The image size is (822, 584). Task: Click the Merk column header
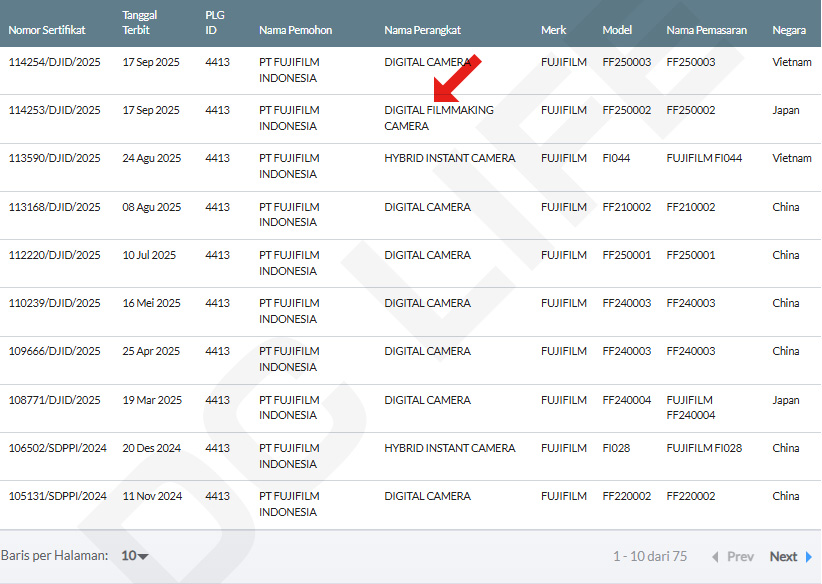tap(554, 30)
